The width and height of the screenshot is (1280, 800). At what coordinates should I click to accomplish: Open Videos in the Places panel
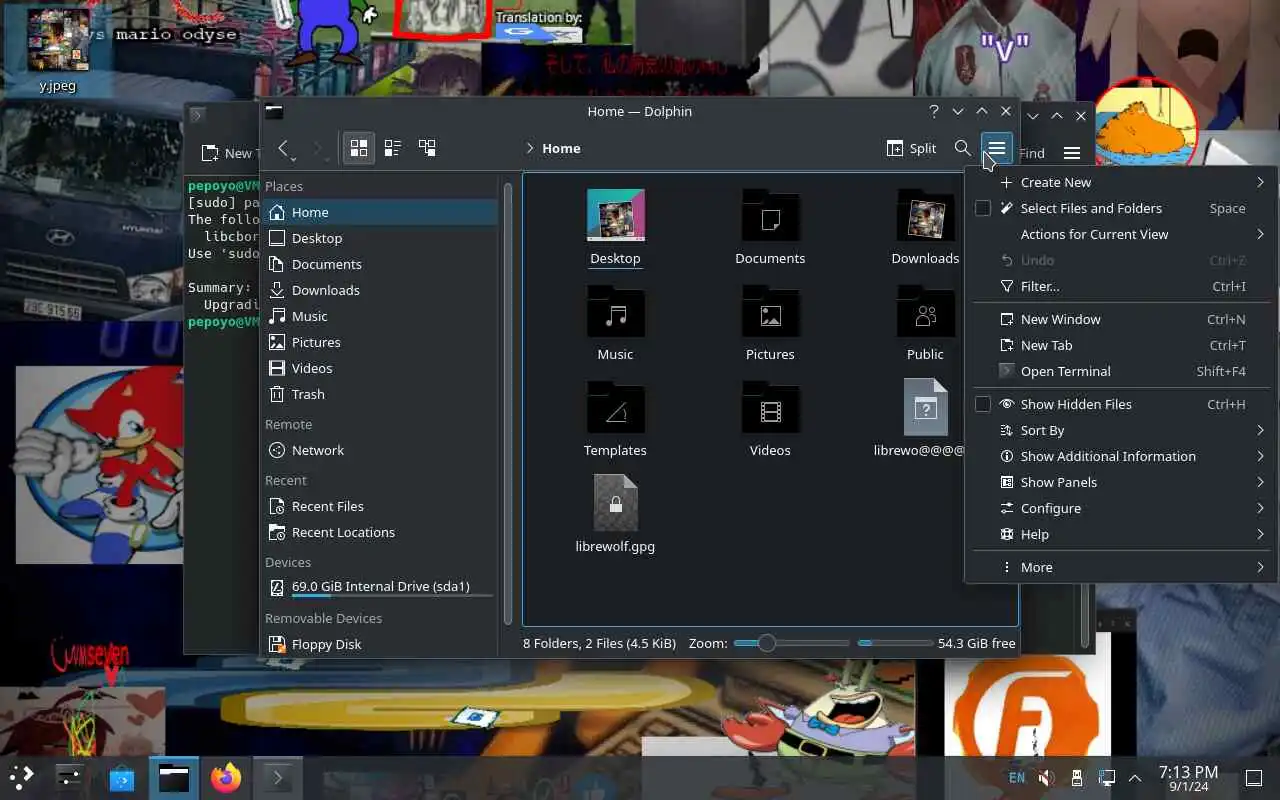380,368
